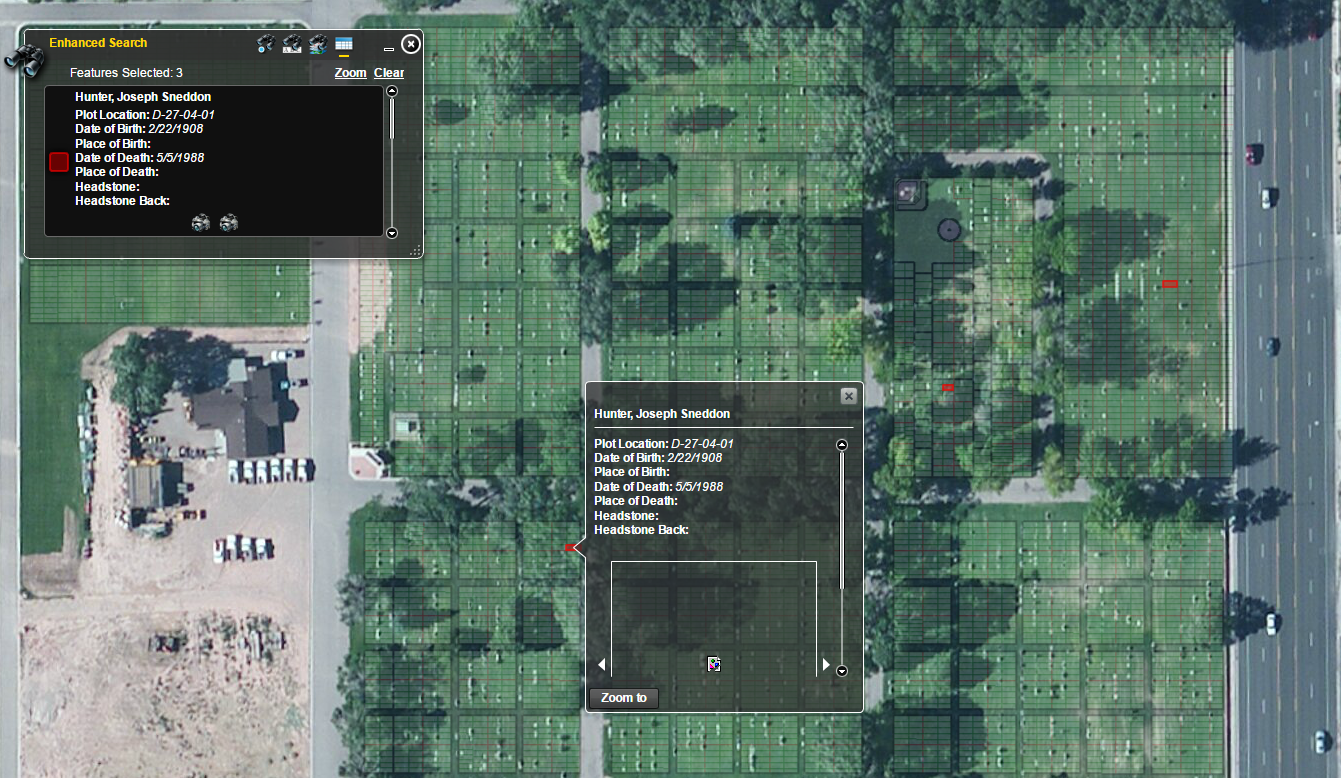The image size is (1341, 778).
Task: Click scroll down arrow in Enhanced Search list
Action: pos(392,232)
